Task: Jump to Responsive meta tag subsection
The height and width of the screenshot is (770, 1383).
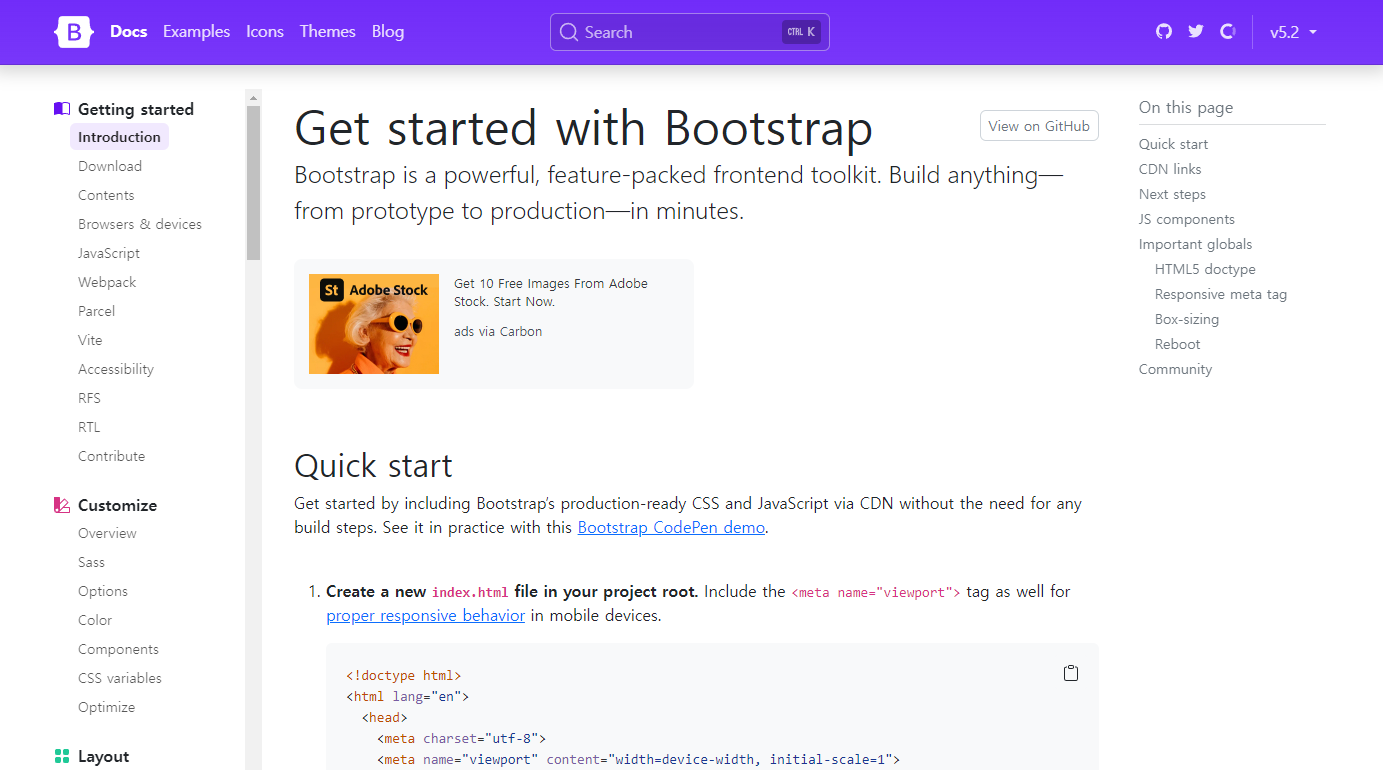Action: pos(1221,294)
